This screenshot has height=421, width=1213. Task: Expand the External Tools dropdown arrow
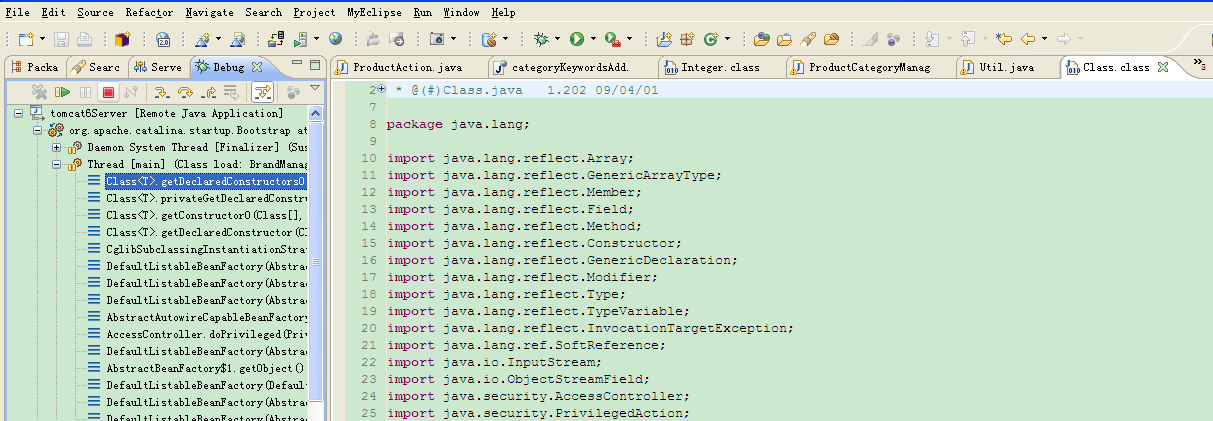pyautogui.click(x=629, y=39)
